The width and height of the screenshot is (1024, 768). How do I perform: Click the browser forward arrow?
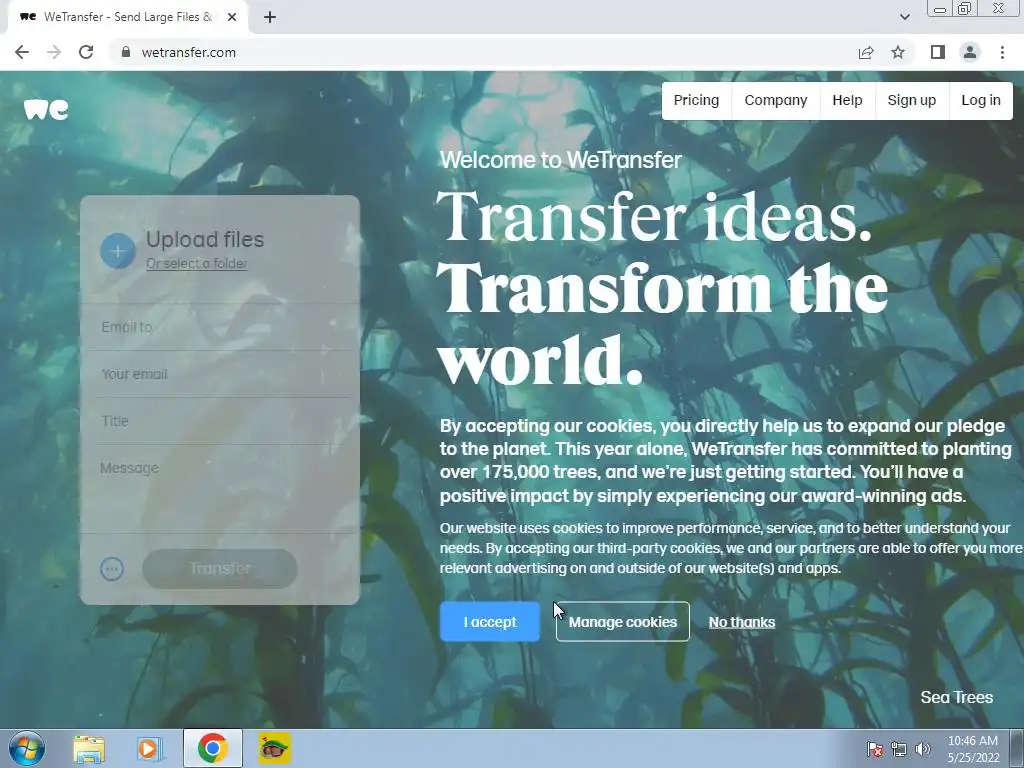pyautogui.click(x=54, y=52)
